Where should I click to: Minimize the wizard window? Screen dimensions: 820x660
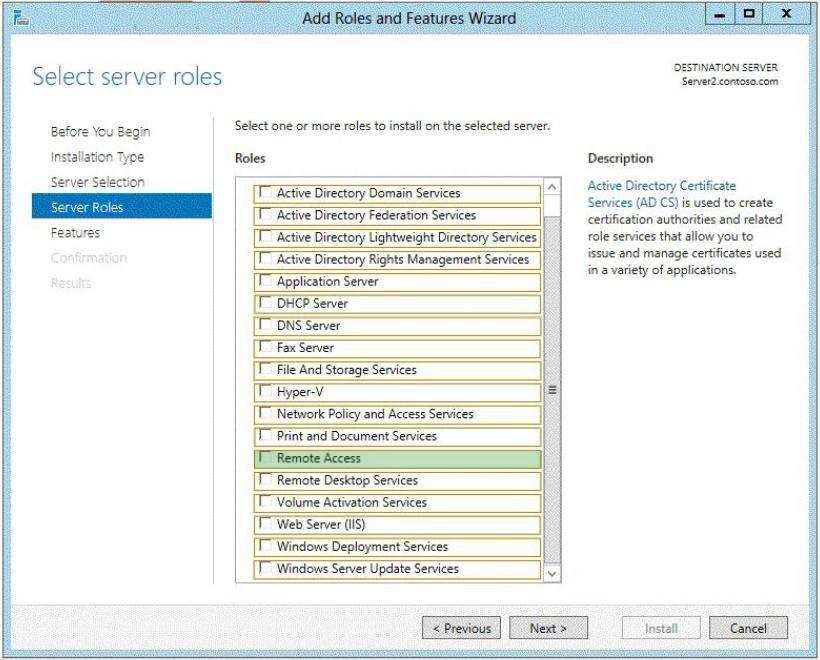(720, 14)
